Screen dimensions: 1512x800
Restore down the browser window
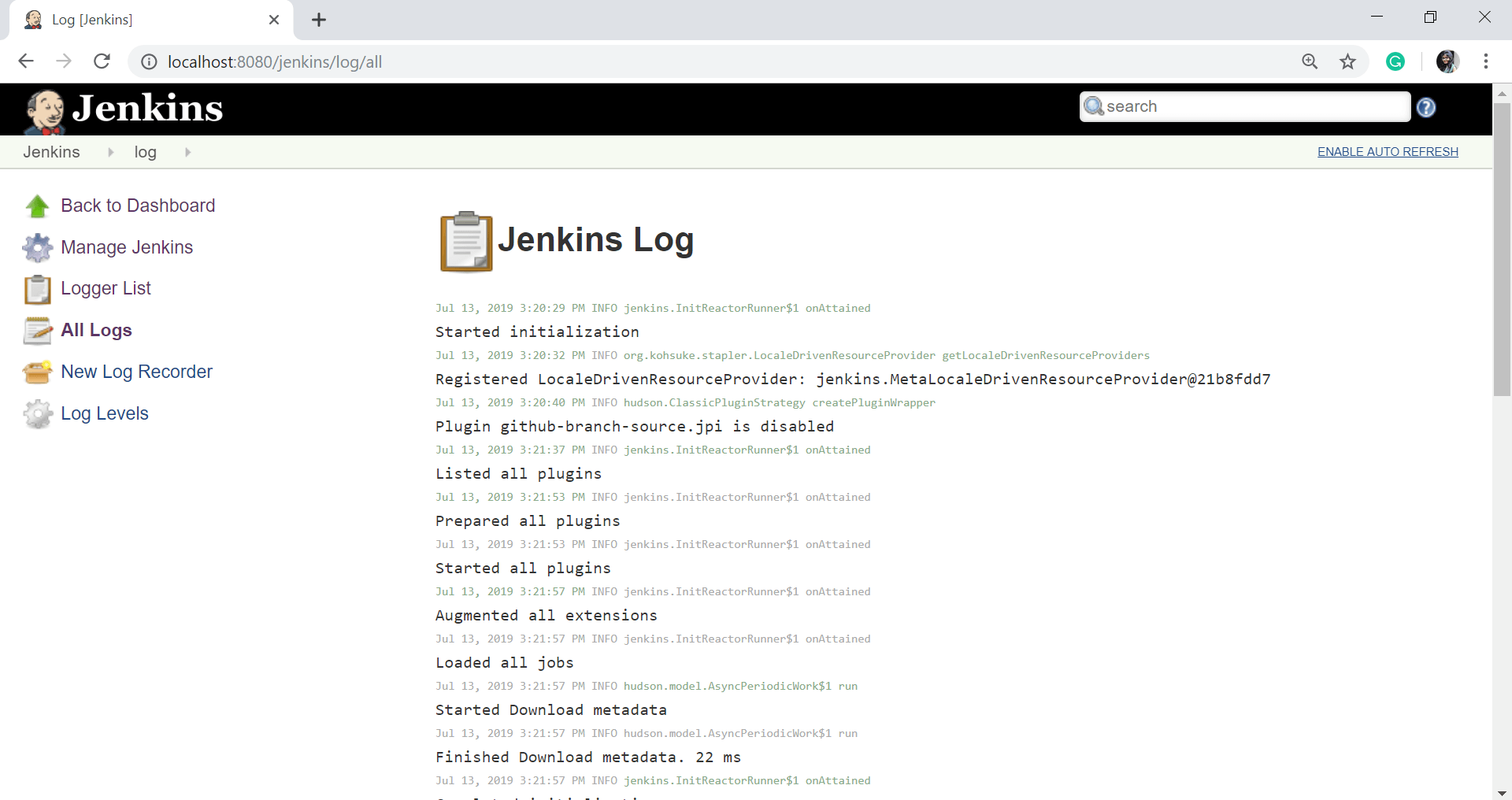click(x=1430, y=17)
